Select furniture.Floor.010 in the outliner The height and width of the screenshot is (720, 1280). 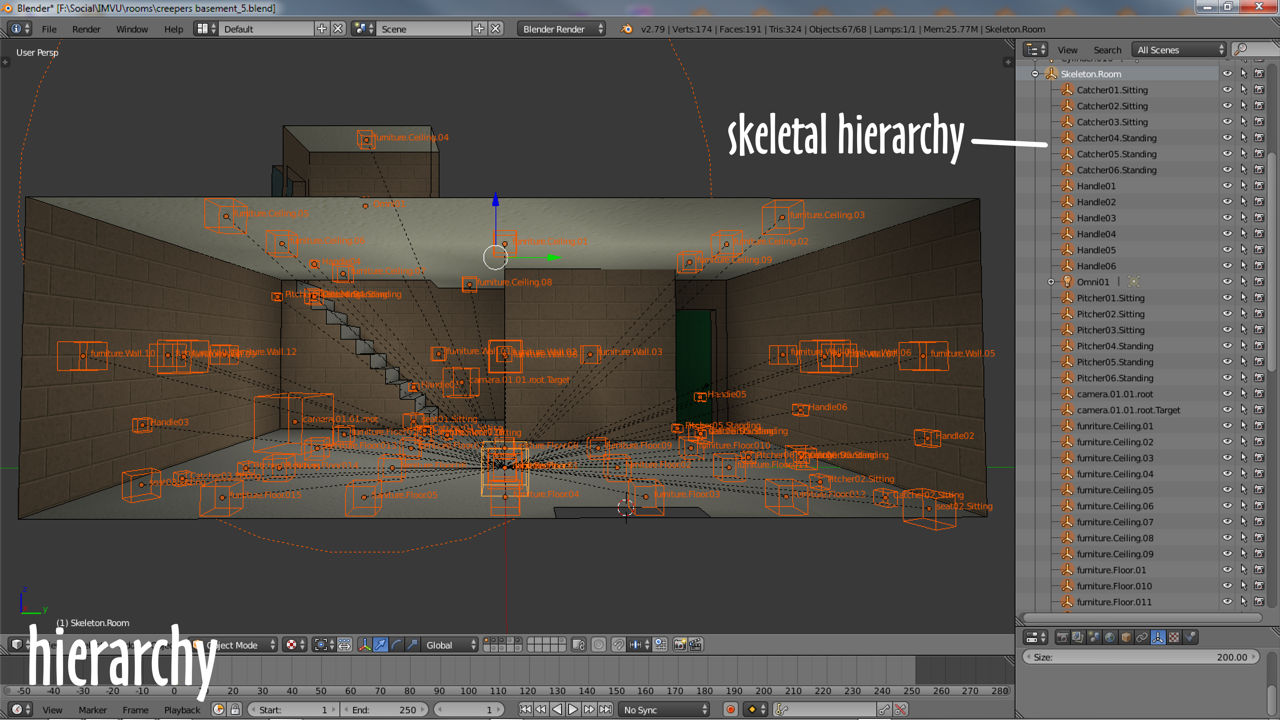1114,586
